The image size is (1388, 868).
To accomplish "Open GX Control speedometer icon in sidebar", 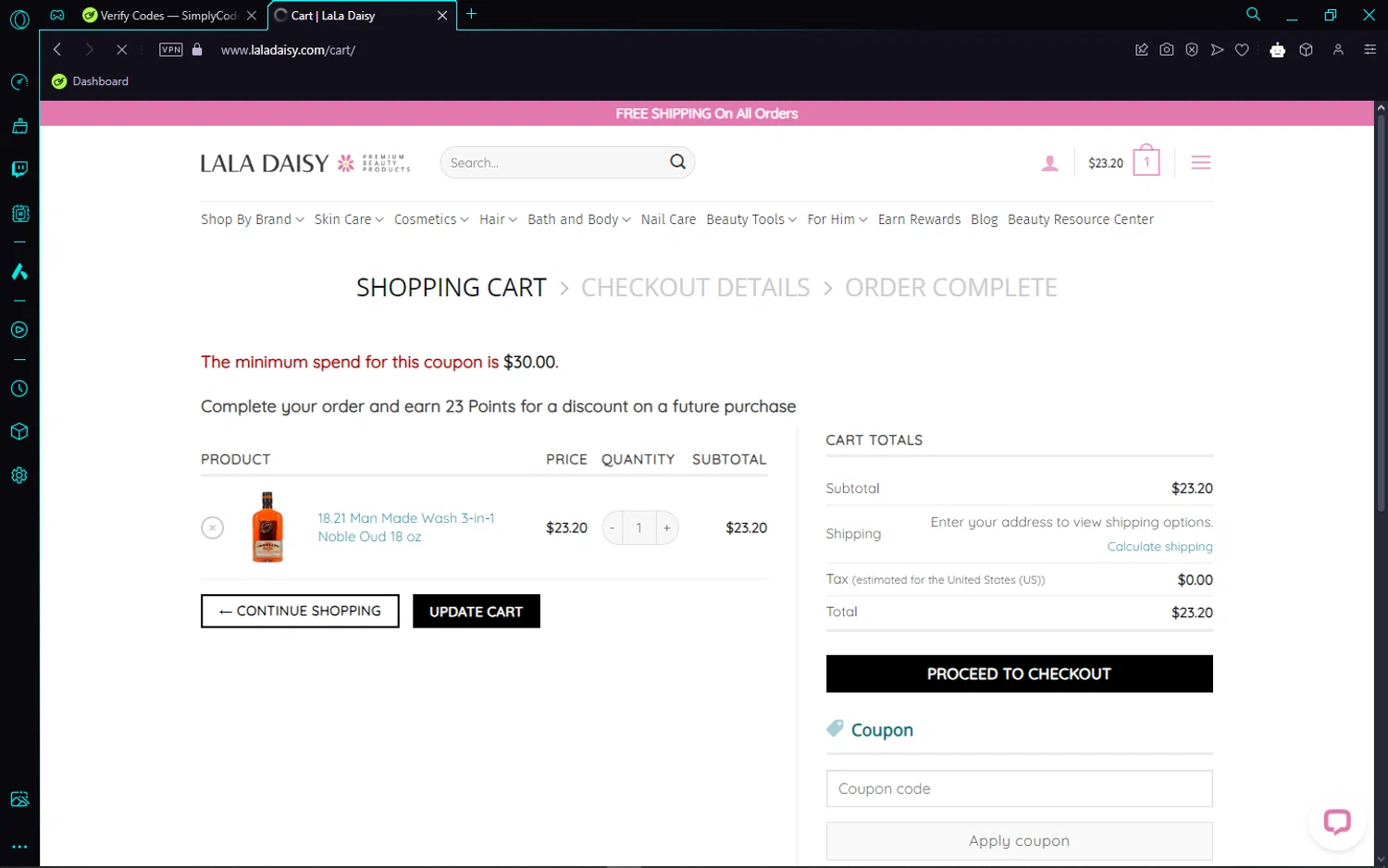I will point(19,82).
